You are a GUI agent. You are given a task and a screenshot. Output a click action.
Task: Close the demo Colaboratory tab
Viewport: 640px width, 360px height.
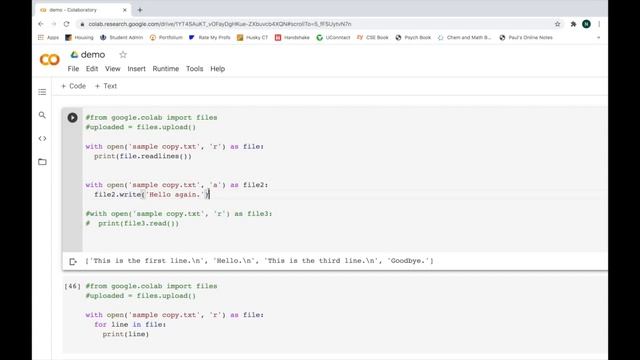point(124,10)
